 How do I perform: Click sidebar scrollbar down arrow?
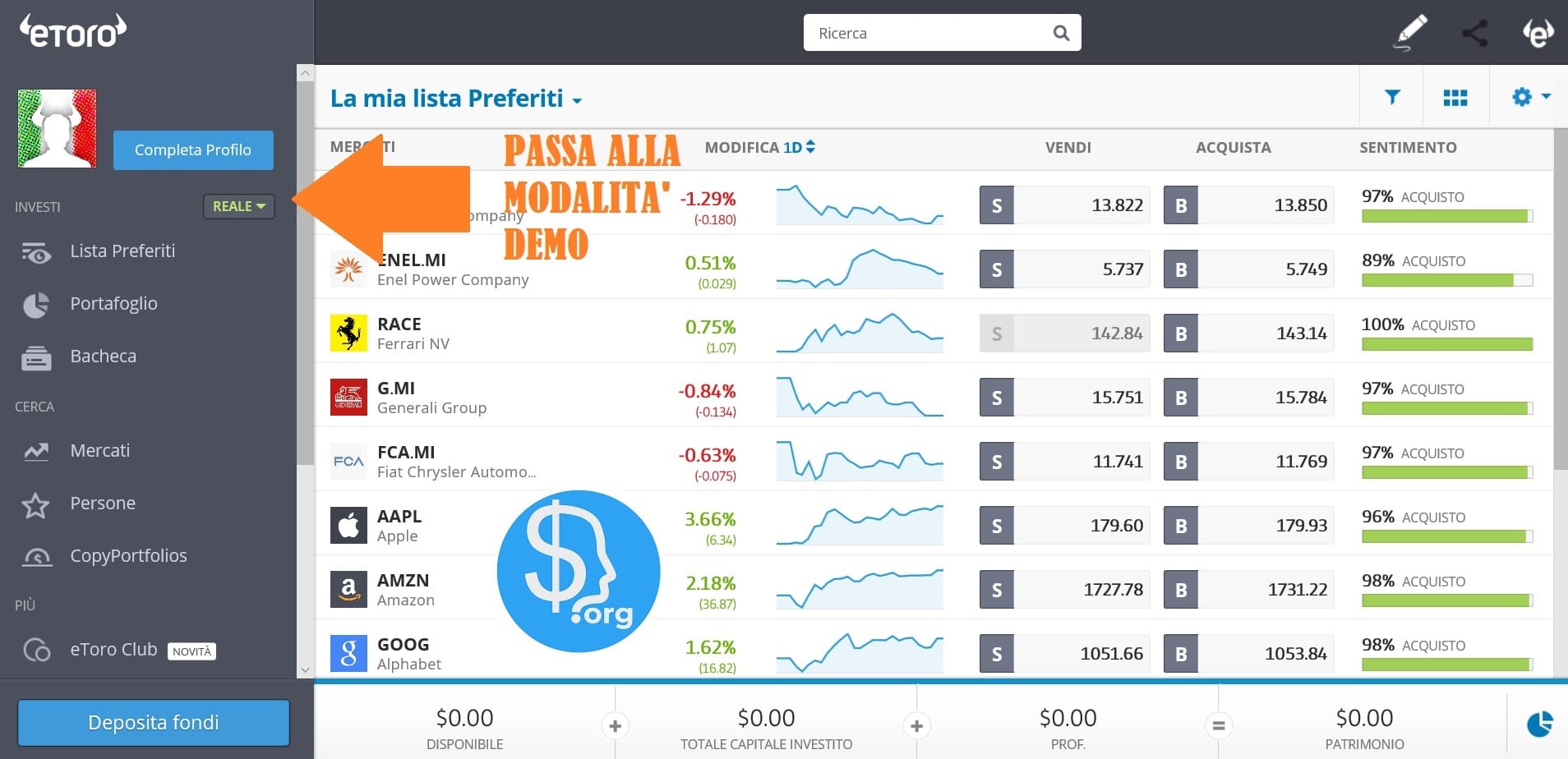point(305,669)
